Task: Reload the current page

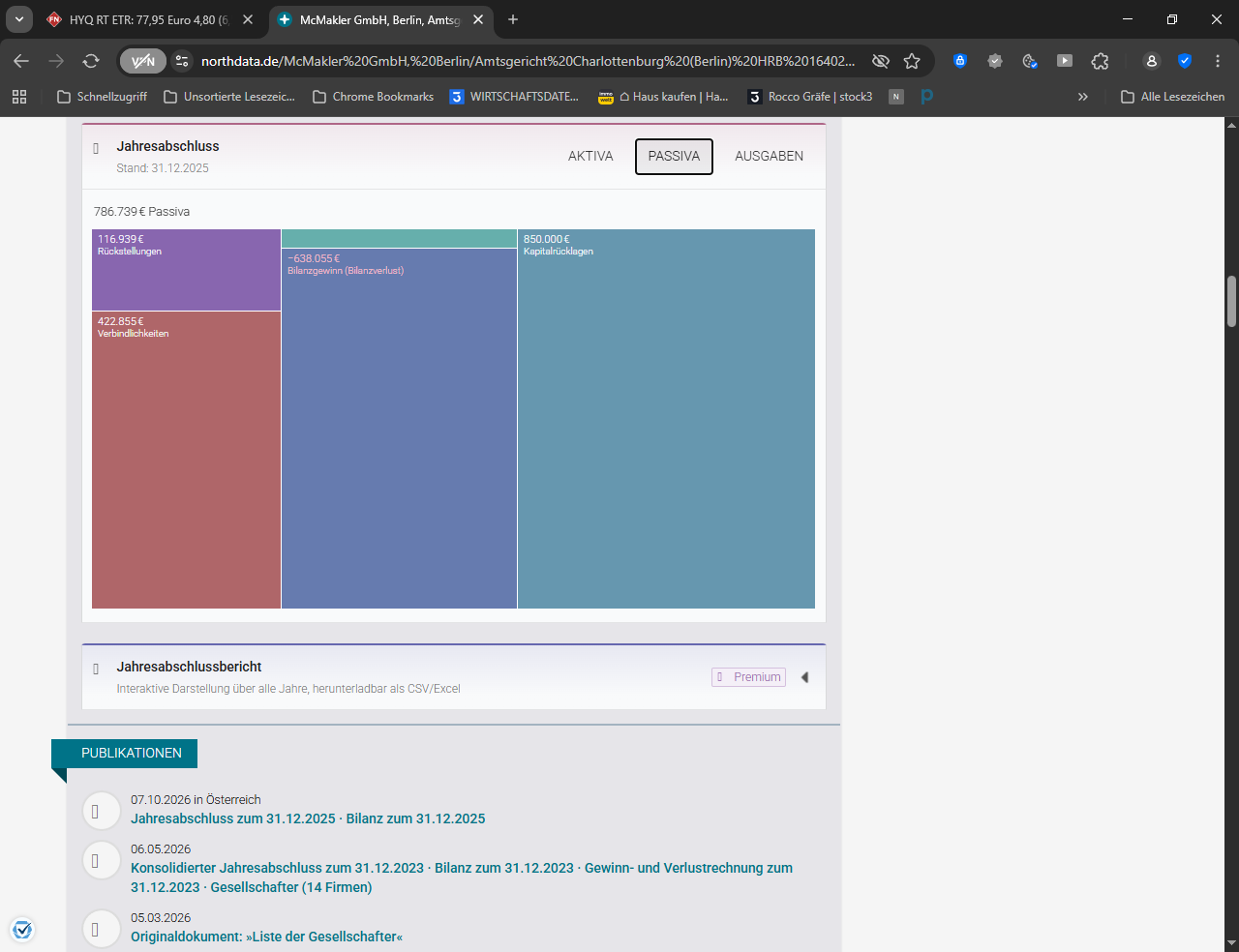Action: [91, 61]
